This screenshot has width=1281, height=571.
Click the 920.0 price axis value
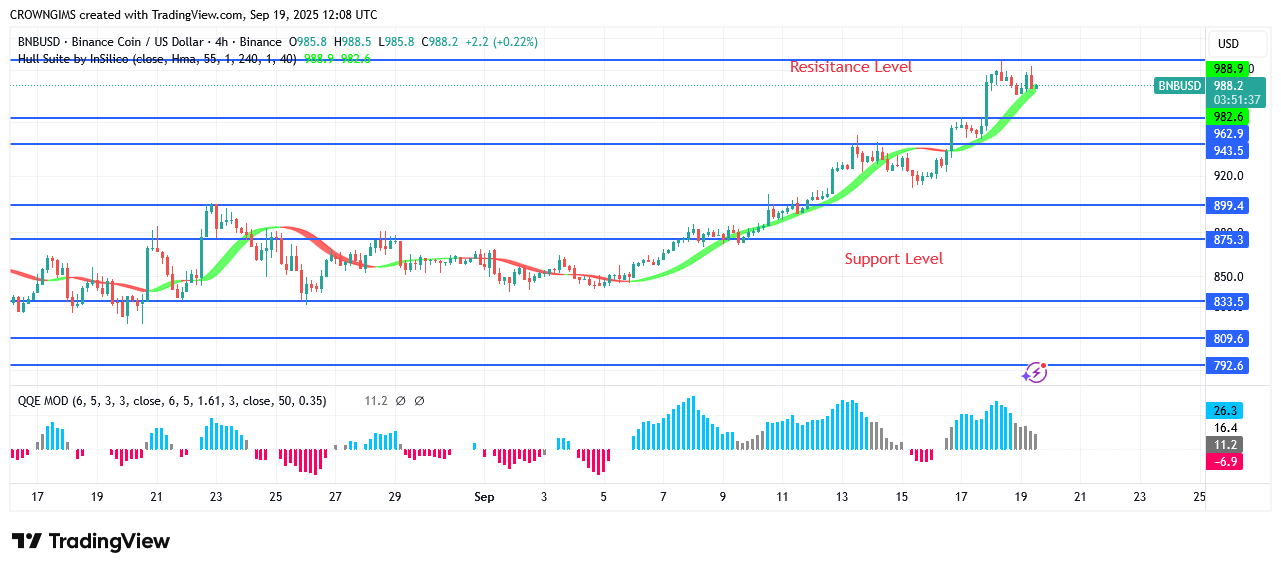[1228, 176]
